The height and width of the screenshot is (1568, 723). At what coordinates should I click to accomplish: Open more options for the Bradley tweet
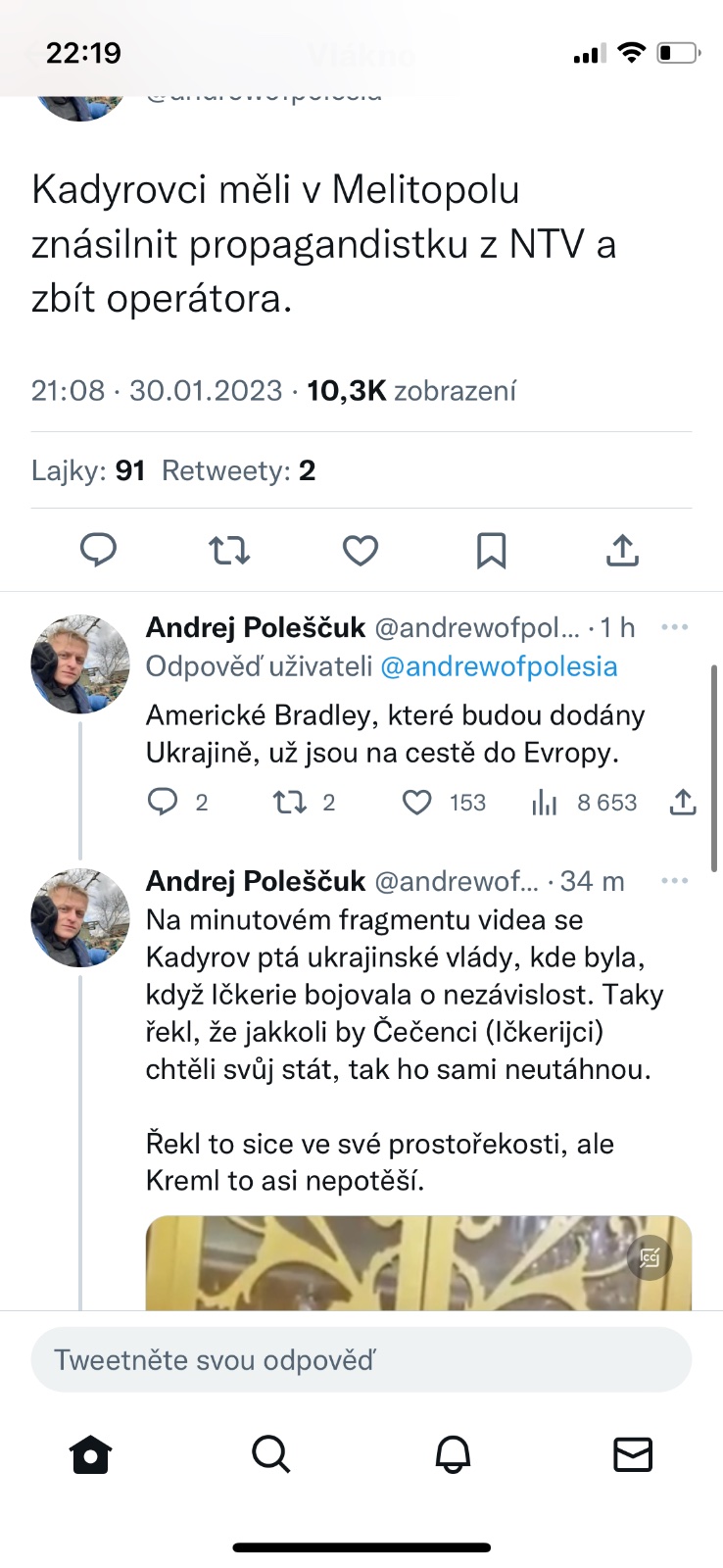click(675, 627)
